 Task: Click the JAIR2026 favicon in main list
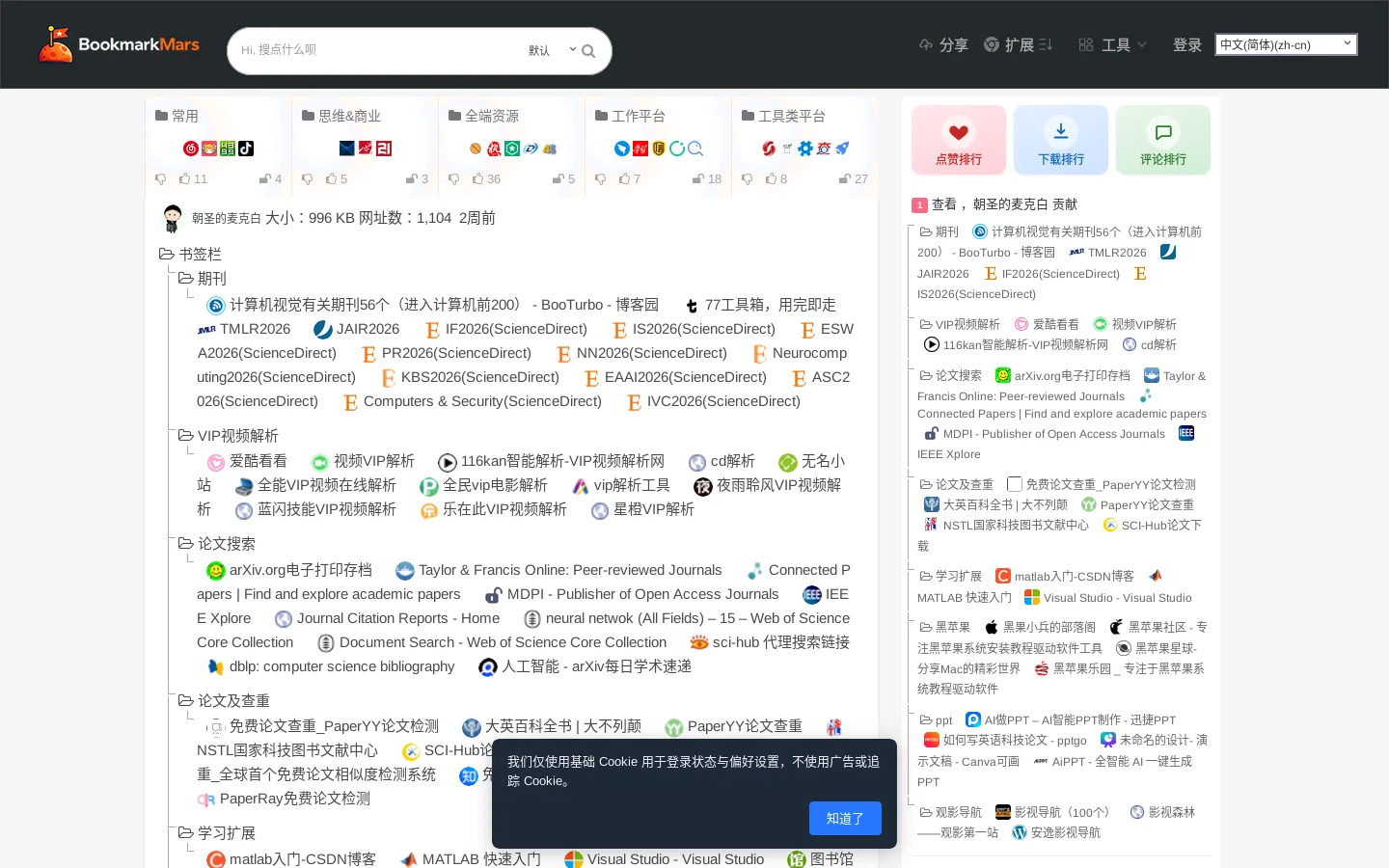(323, 330)
